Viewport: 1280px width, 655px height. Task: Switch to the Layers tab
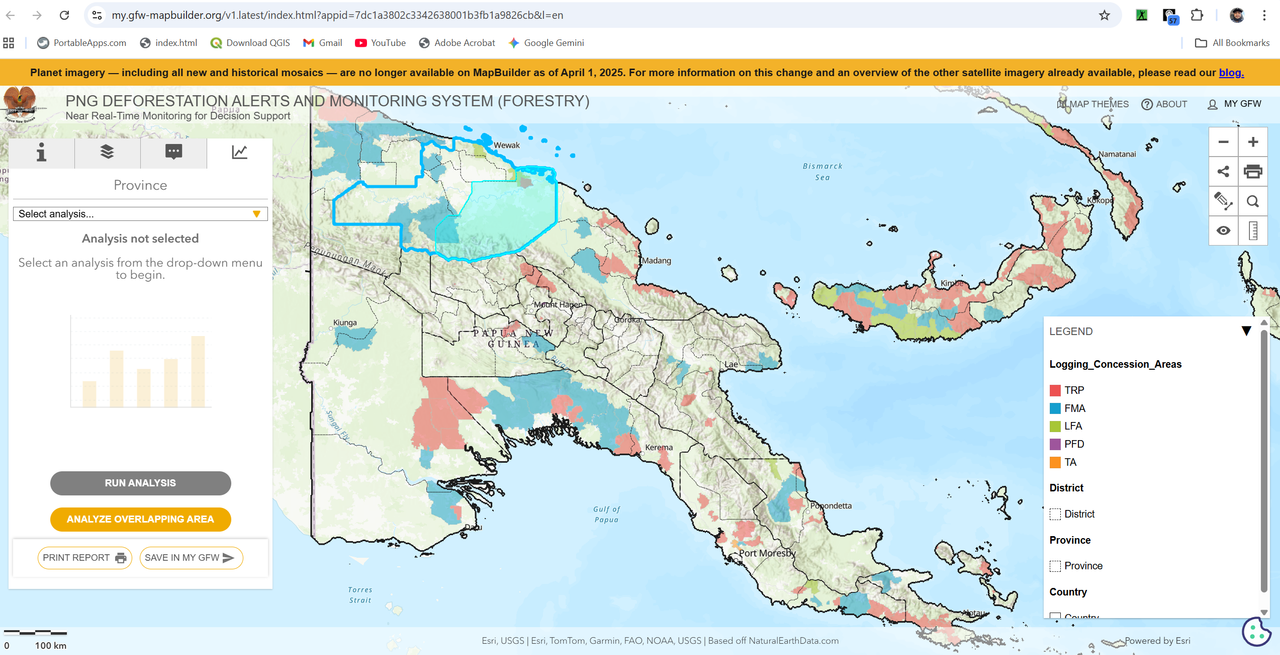pyautogui.click(x=107, y=152)
